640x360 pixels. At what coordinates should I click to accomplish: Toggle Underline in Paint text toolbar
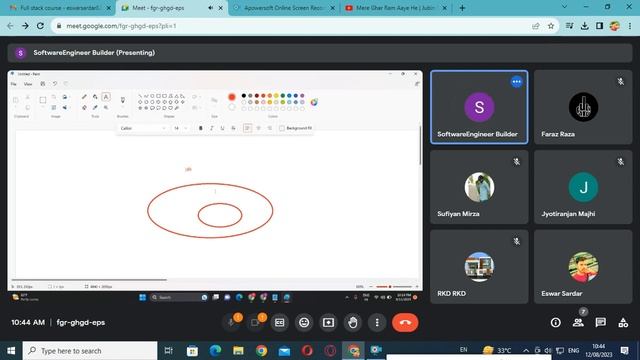[222, 128]
